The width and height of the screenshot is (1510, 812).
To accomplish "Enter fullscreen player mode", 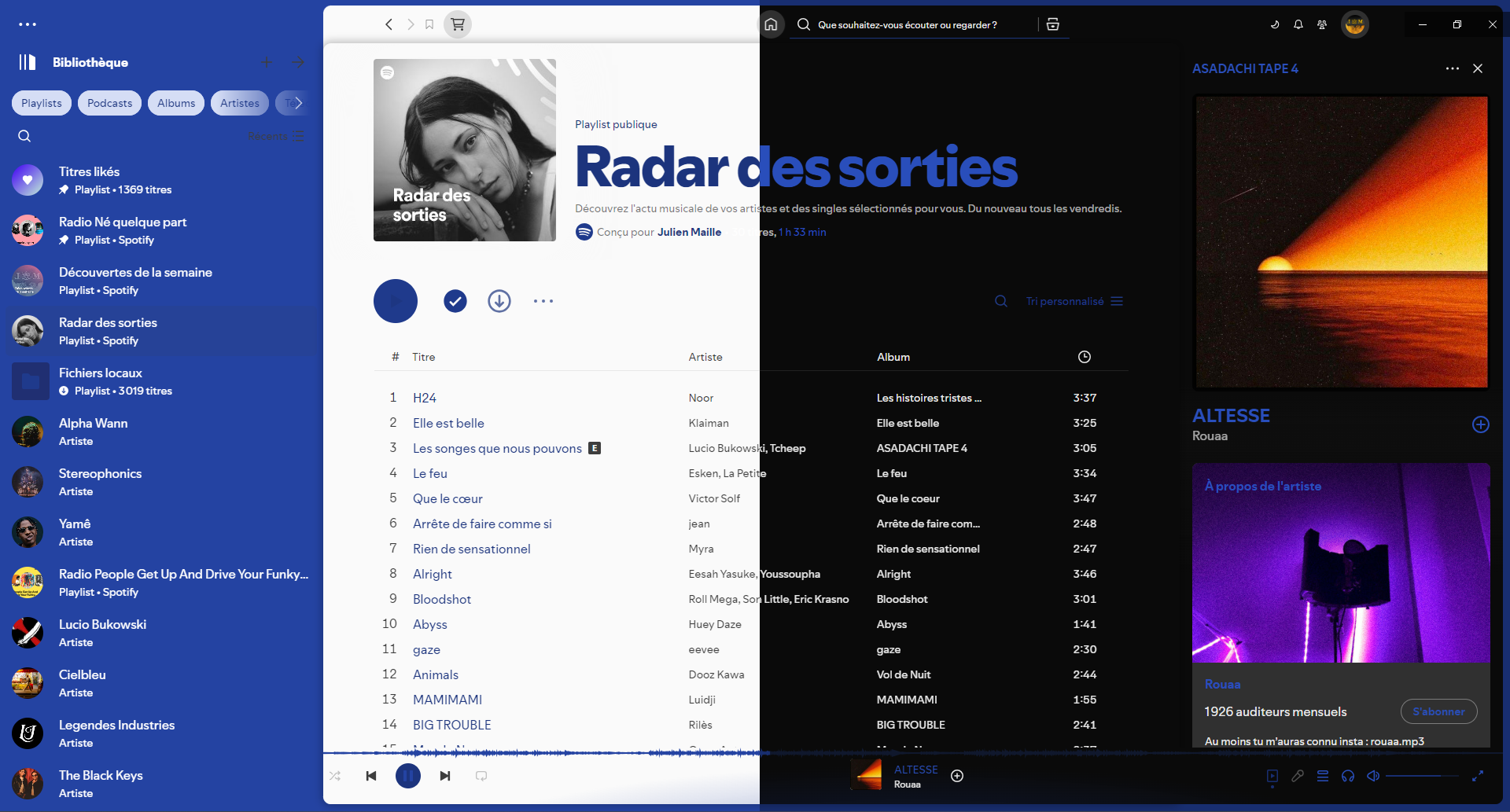I will pos(1478,776).
